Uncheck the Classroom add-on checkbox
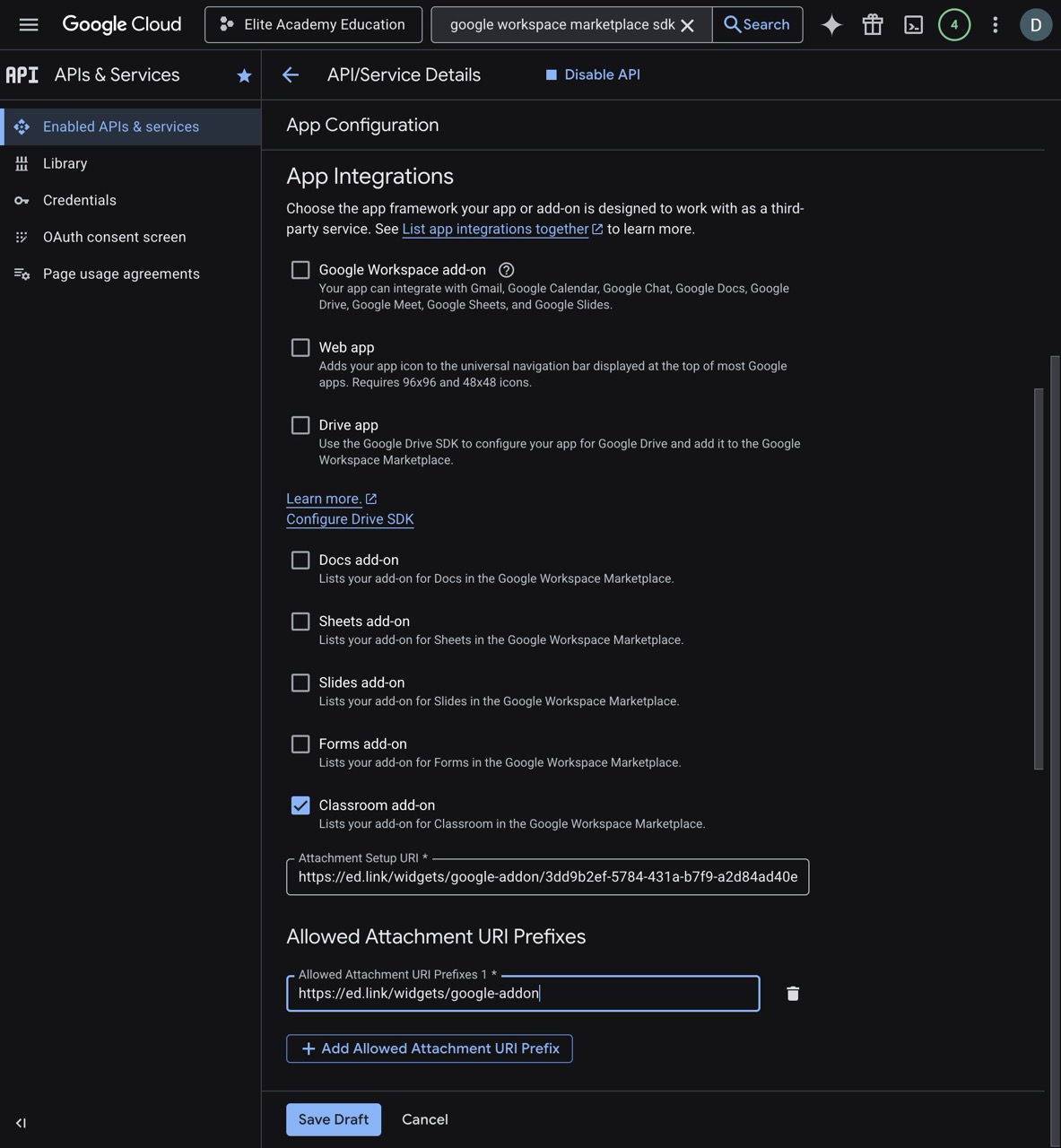Screen dimensions: 1061x1148 pos(300,805)
